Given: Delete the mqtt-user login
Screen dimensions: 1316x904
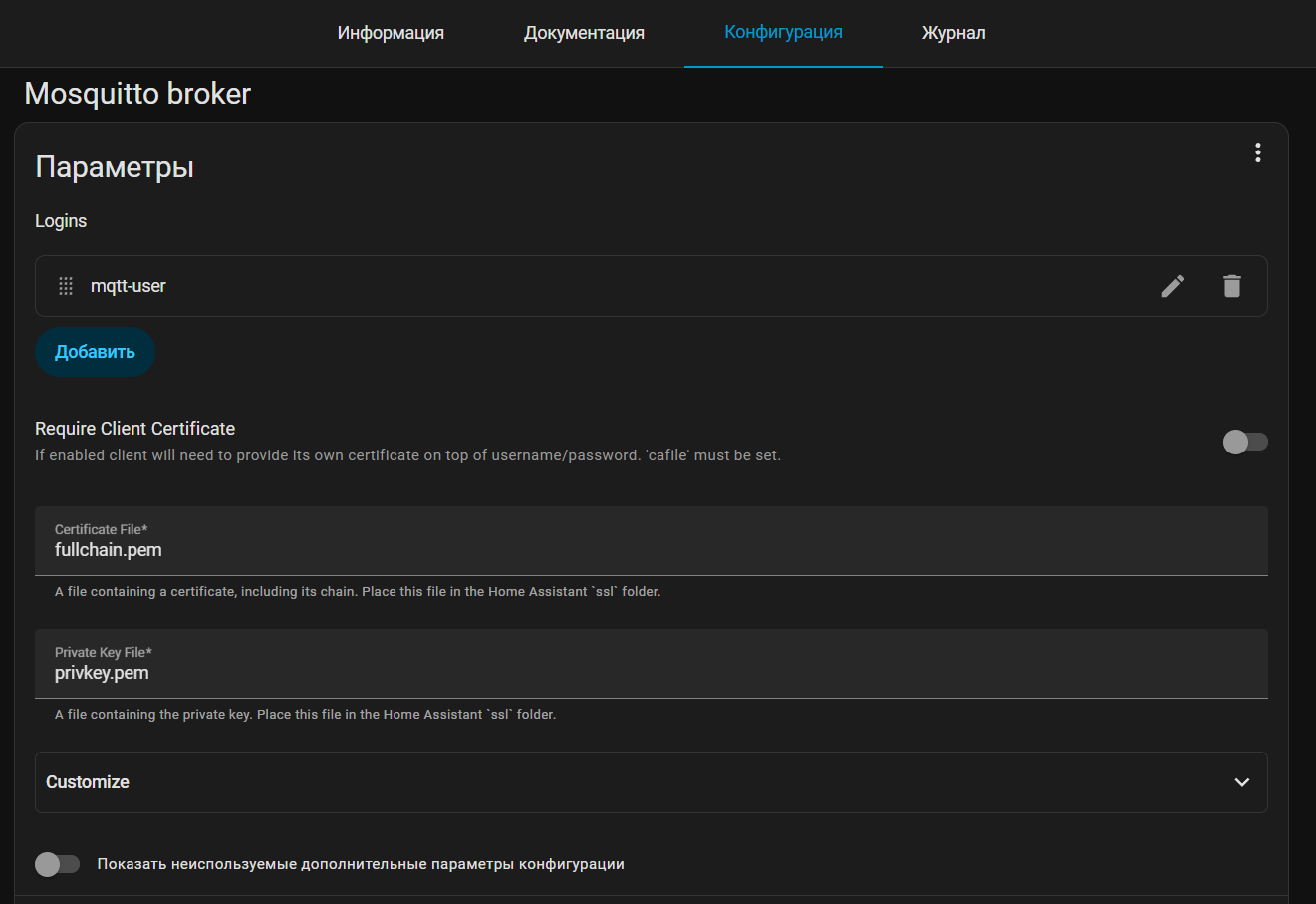Looking at the screenshot, I should click(x=1232, y=286).
